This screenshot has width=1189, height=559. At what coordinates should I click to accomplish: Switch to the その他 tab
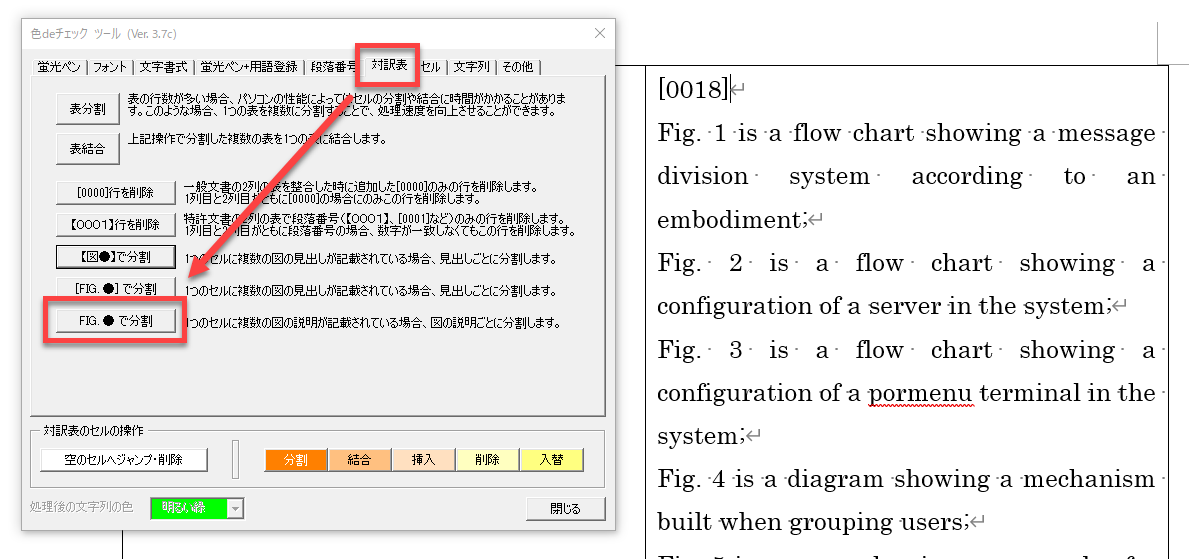[519, 67]
